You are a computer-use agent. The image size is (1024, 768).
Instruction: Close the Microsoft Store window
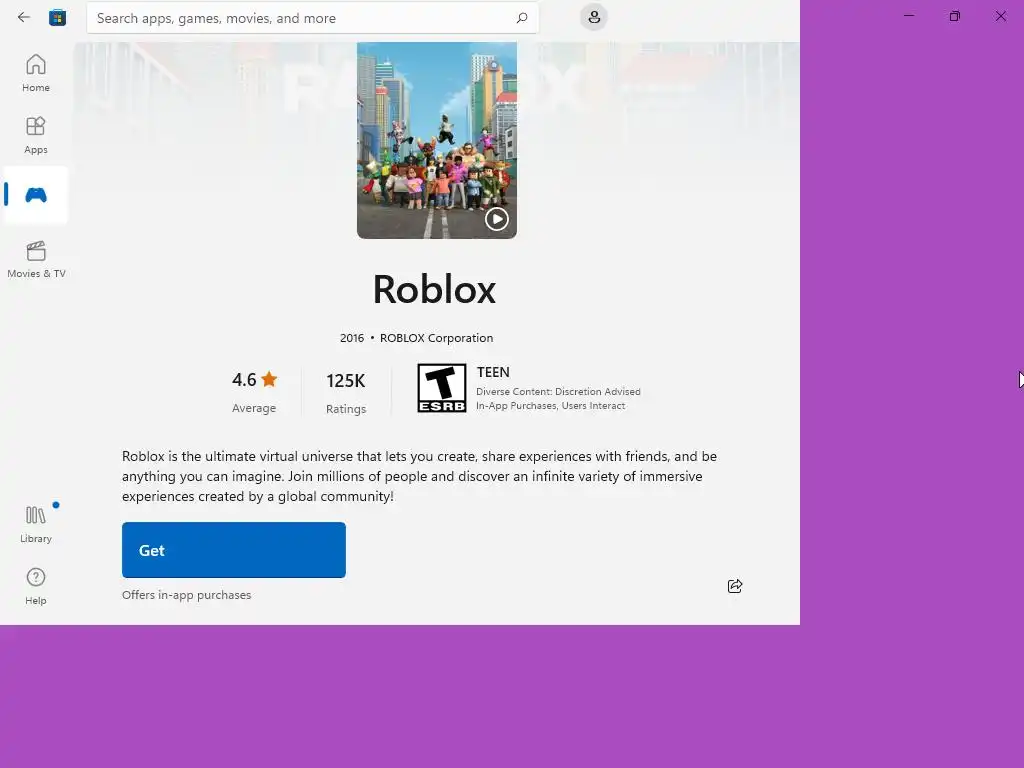click(x=1000, y=16)
